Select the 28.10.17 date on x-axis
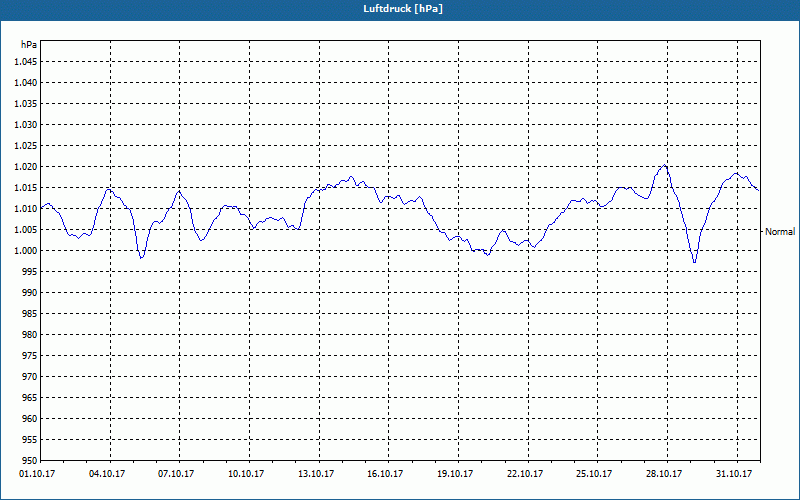The width and height of the screenshot is (800, 500). (x=664, y=474)
